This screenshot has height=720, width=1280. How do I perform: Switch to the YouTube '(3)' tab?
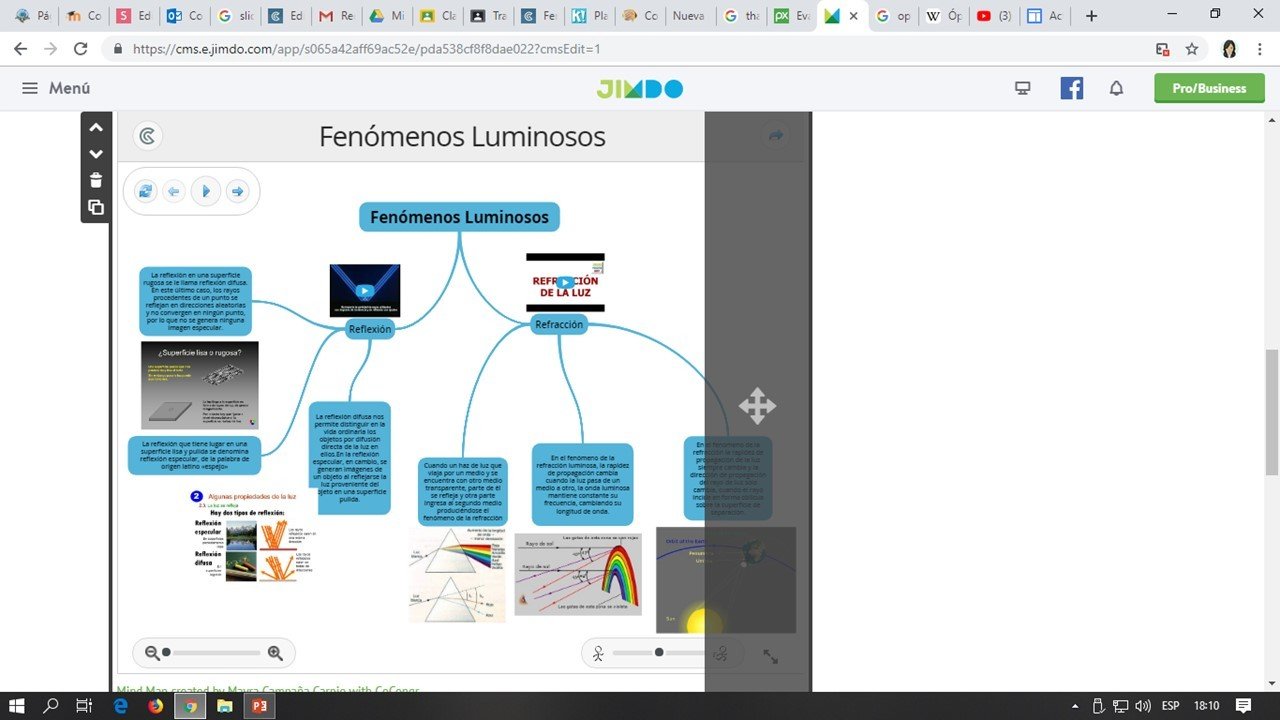coord(993,16)
